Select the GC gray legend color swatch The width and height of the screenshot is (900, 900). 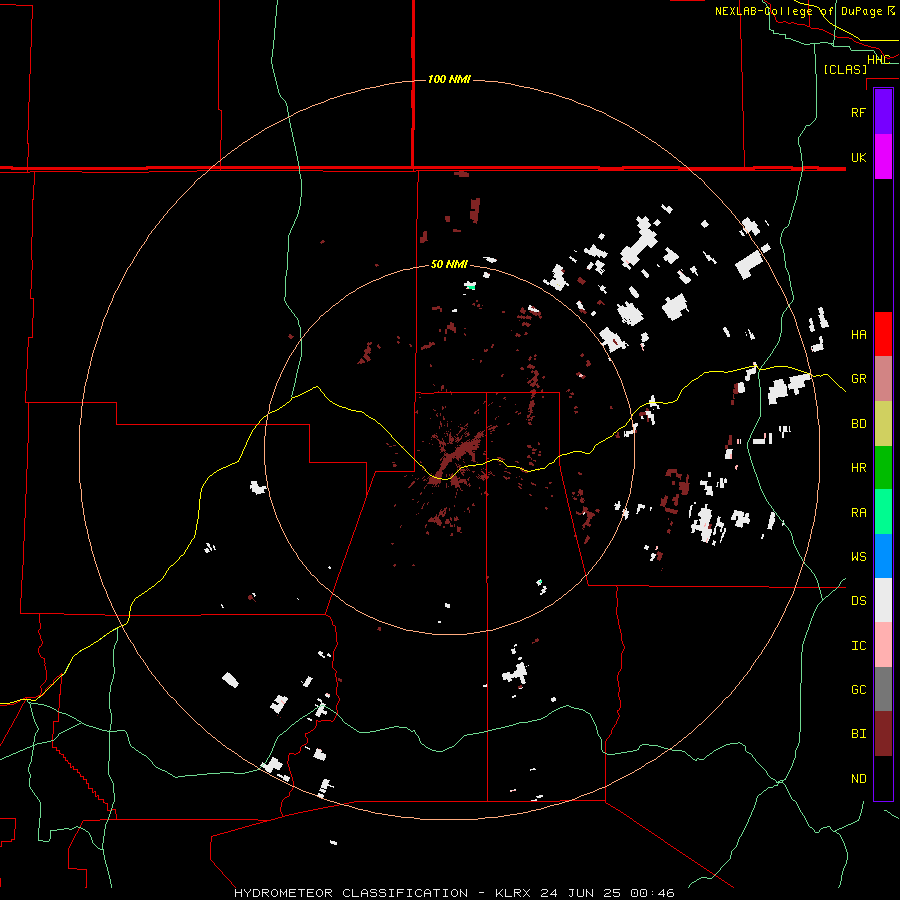(883, 689)
